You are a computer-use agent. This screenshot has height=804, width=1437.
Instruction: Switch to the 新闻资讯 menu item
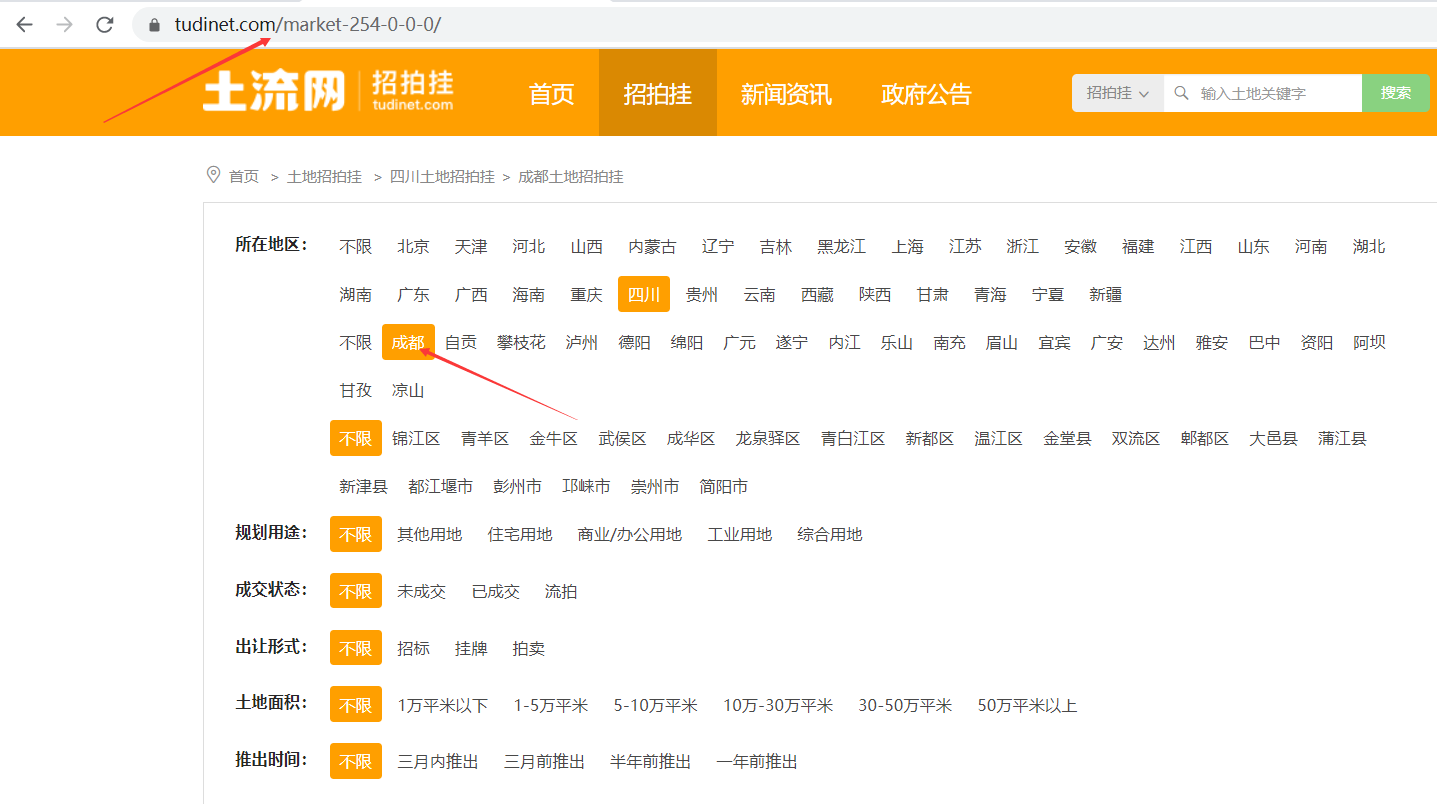click(x=786, y=92)
